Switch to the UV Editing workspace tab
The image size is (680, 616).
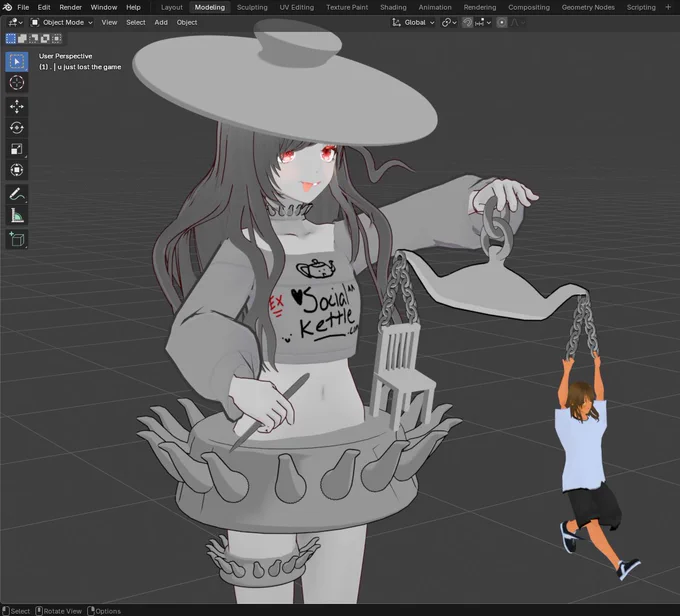pyautogui.click(x=297, y=7)
